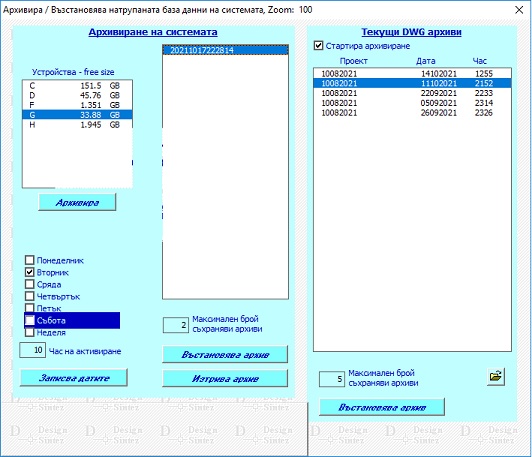The height and width of the screenshot is (457, 532).
Task: Select DWG archive dated 26092021
Action: 412,113
